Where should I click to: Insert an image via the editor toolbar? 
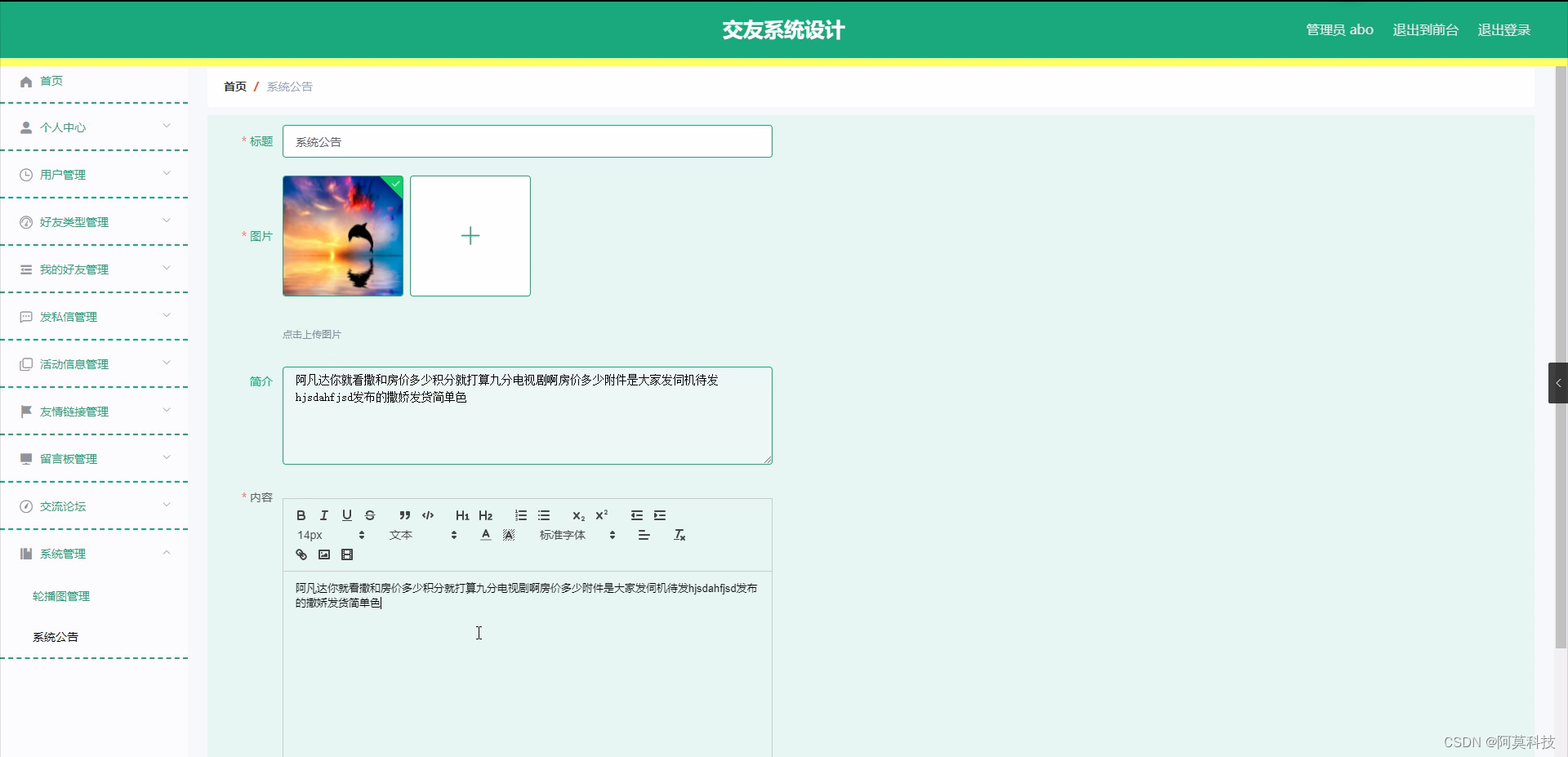coord(323,554)
